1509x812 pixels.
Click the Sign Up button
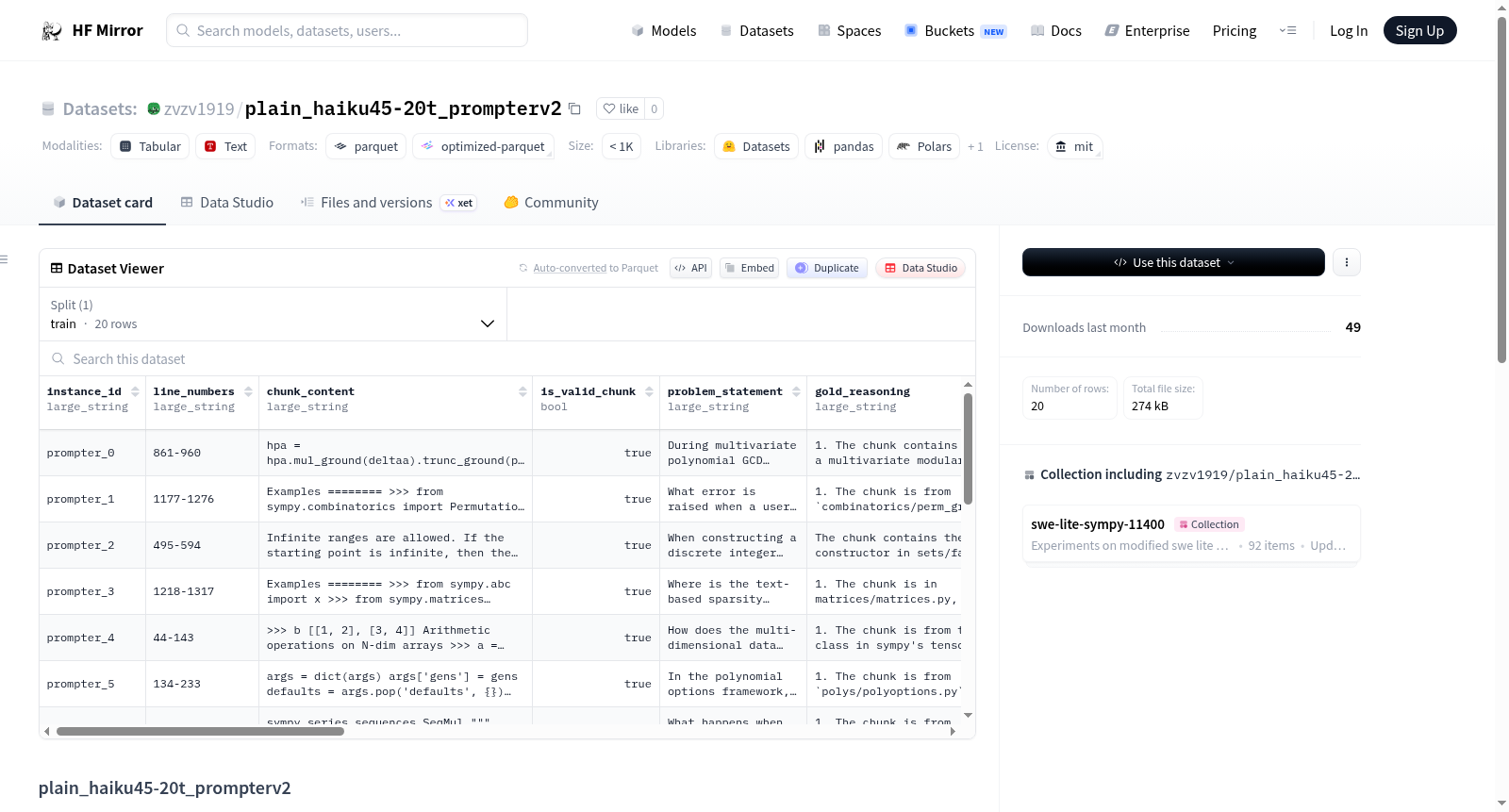pos(1419,31)
